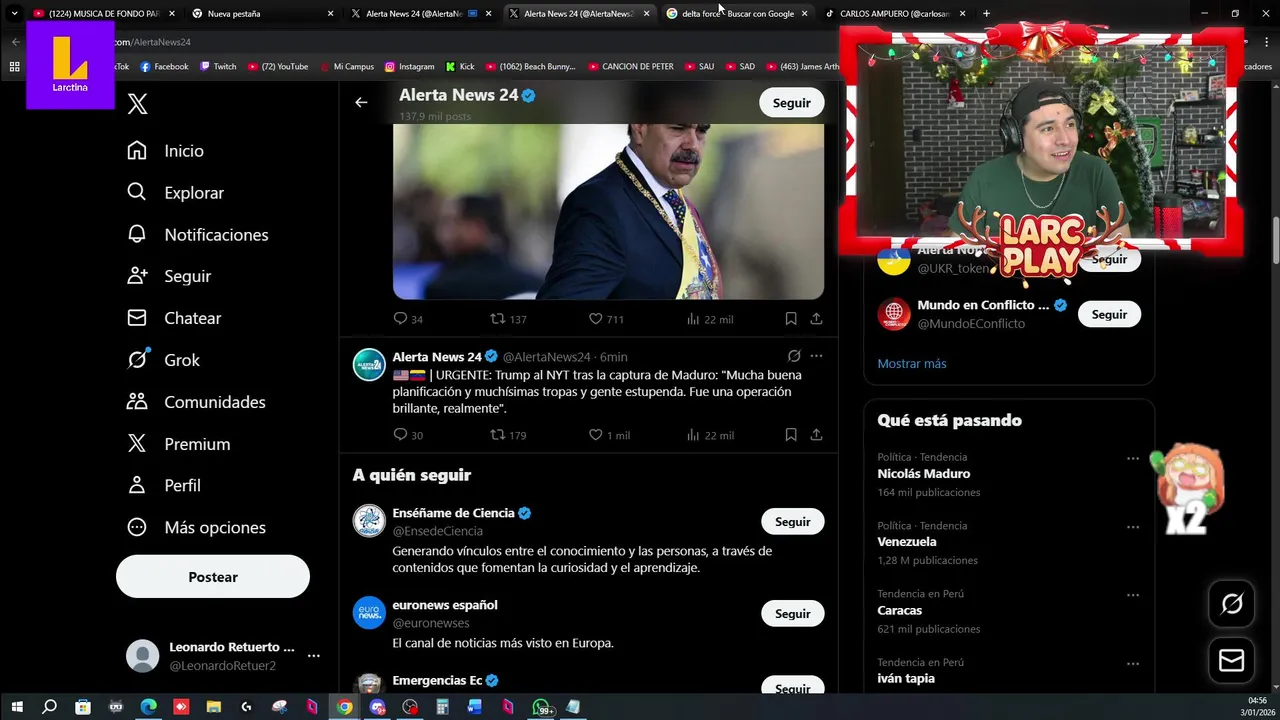Go back with profile header arrow
Screen dimensions: 1280x720
pos(361,102)
